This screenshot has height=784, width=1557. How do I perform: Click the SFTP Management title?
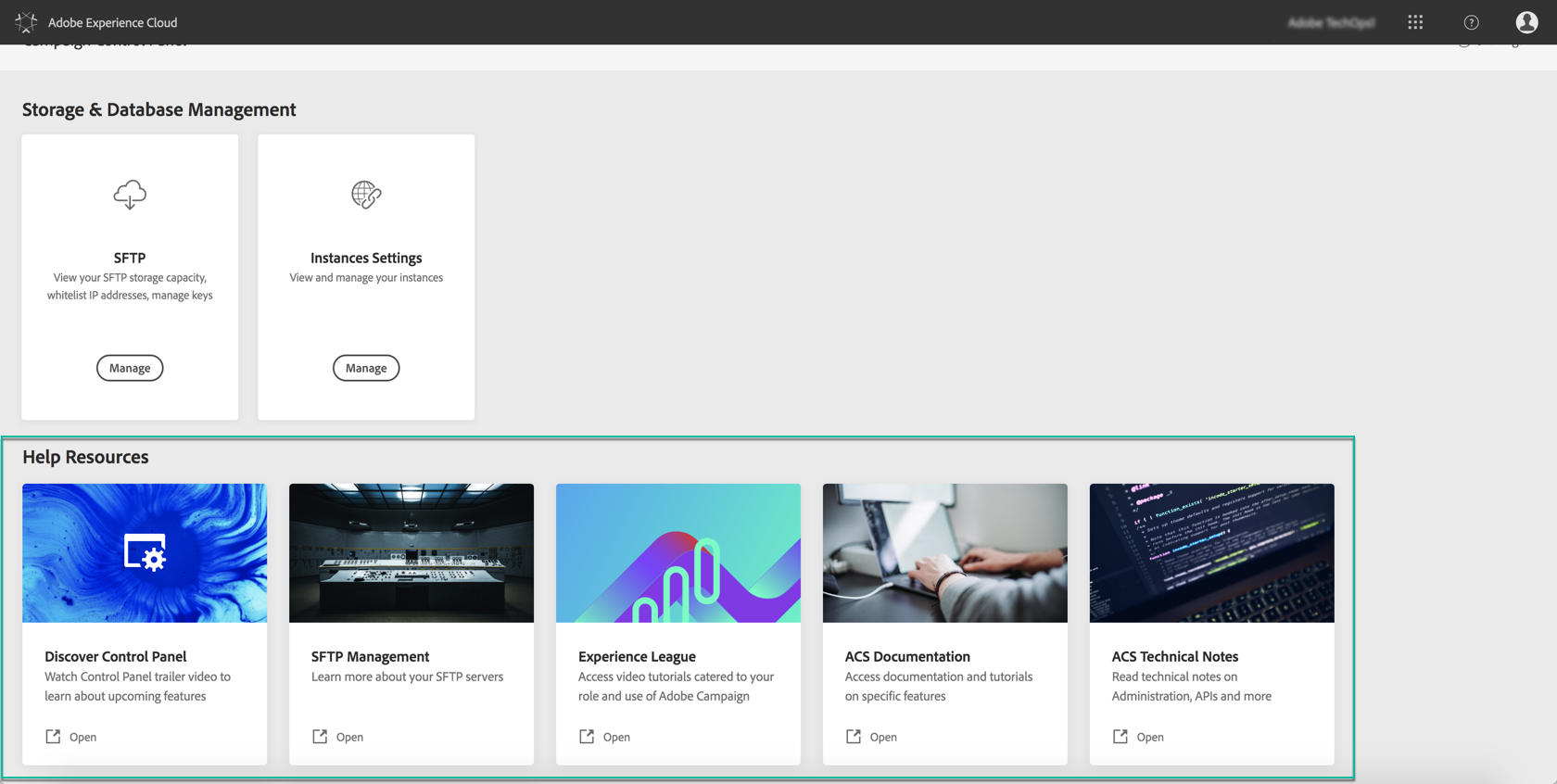(x=371, y=656)
